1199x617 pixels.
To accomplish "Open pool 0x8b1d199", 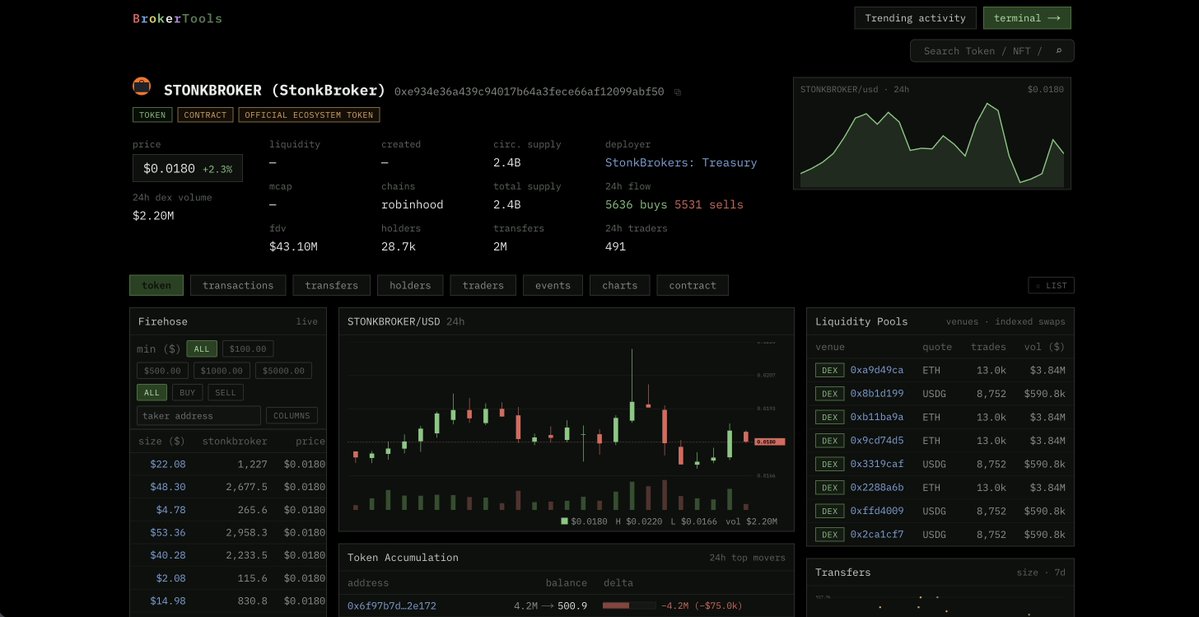I will coord(876,394).
